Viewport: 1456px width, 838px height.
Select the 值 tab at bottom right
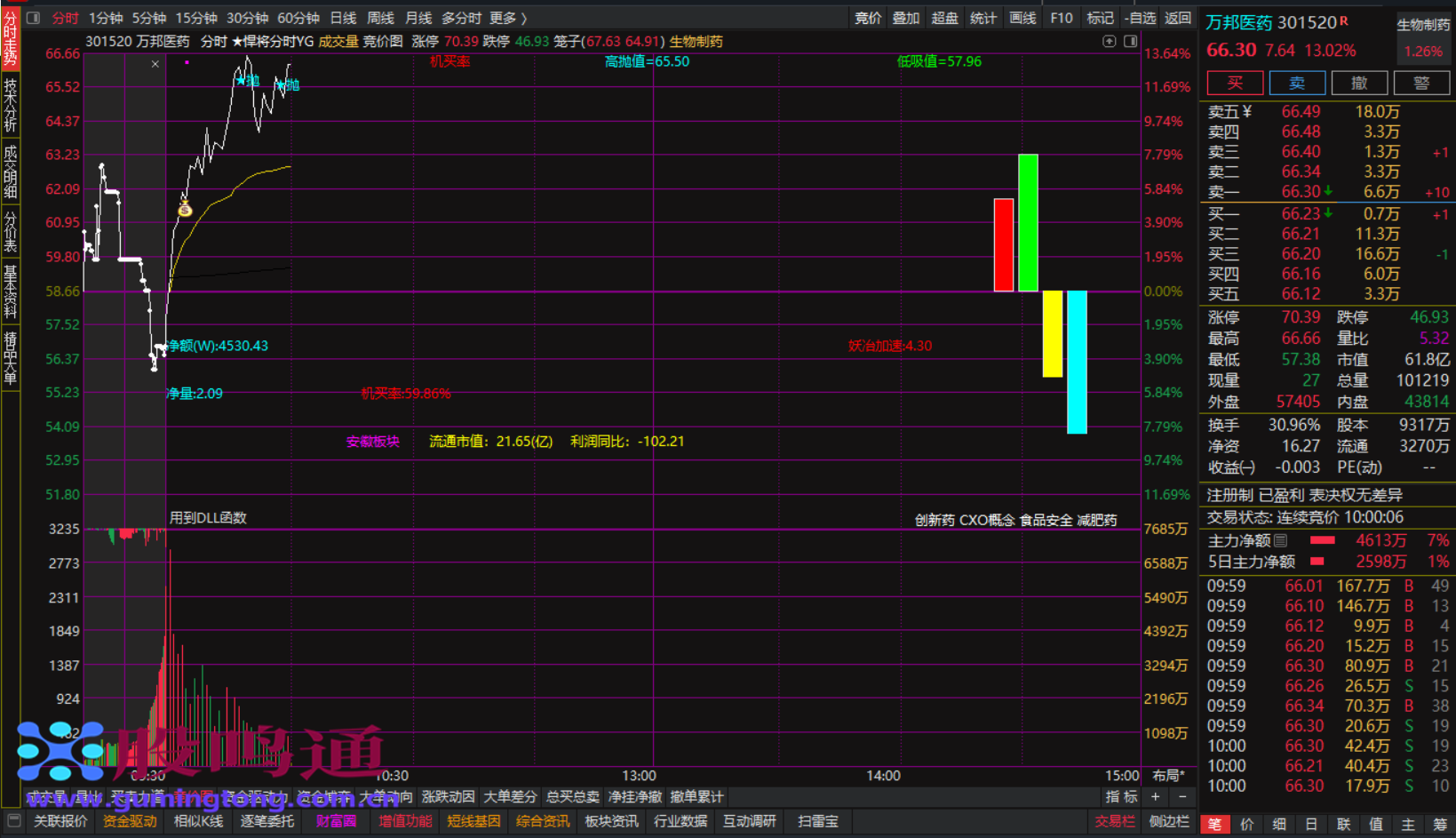click(1376, 825)
